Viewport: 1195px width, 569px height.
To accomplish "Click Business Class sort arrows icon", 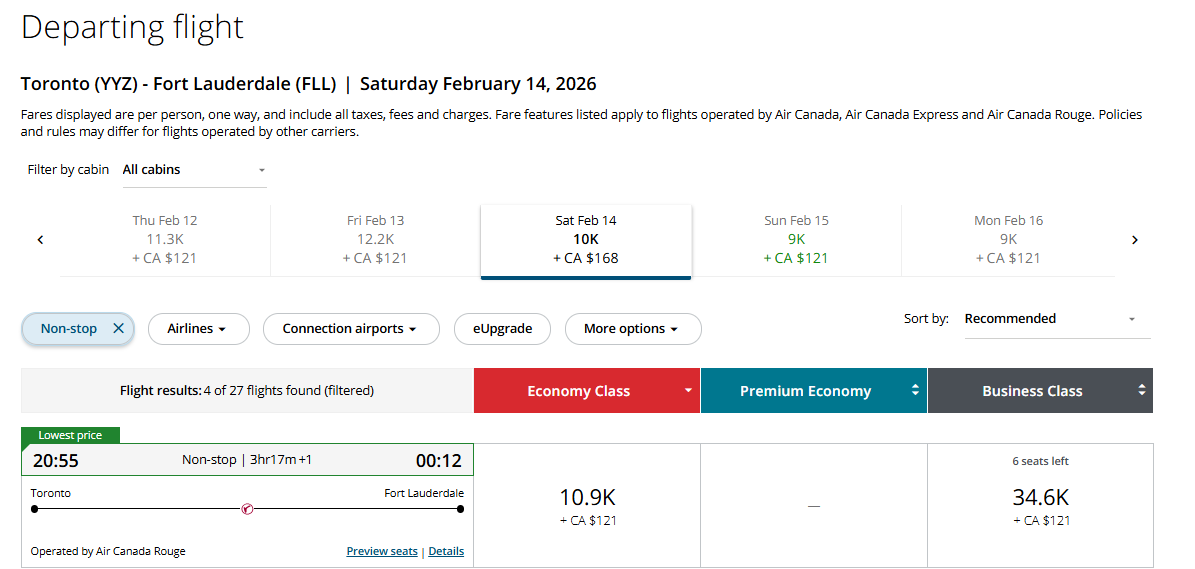I will point(1141,391).
